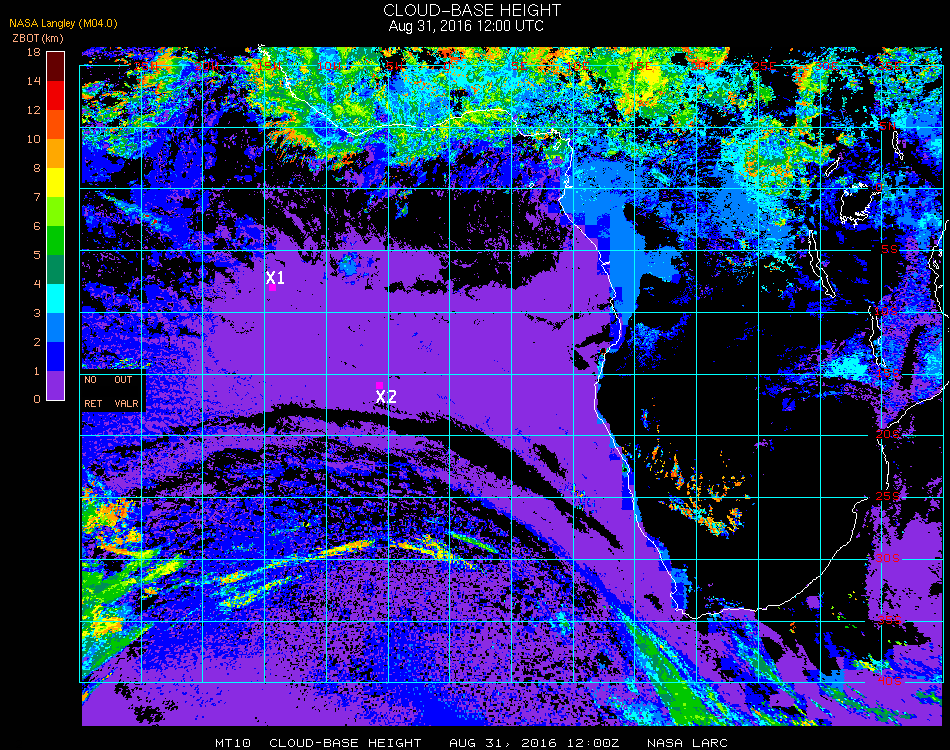Select the orange-red 10–12 km legend segment
The height and width of the screenshot is (750, 950).
tap(55, 125)
